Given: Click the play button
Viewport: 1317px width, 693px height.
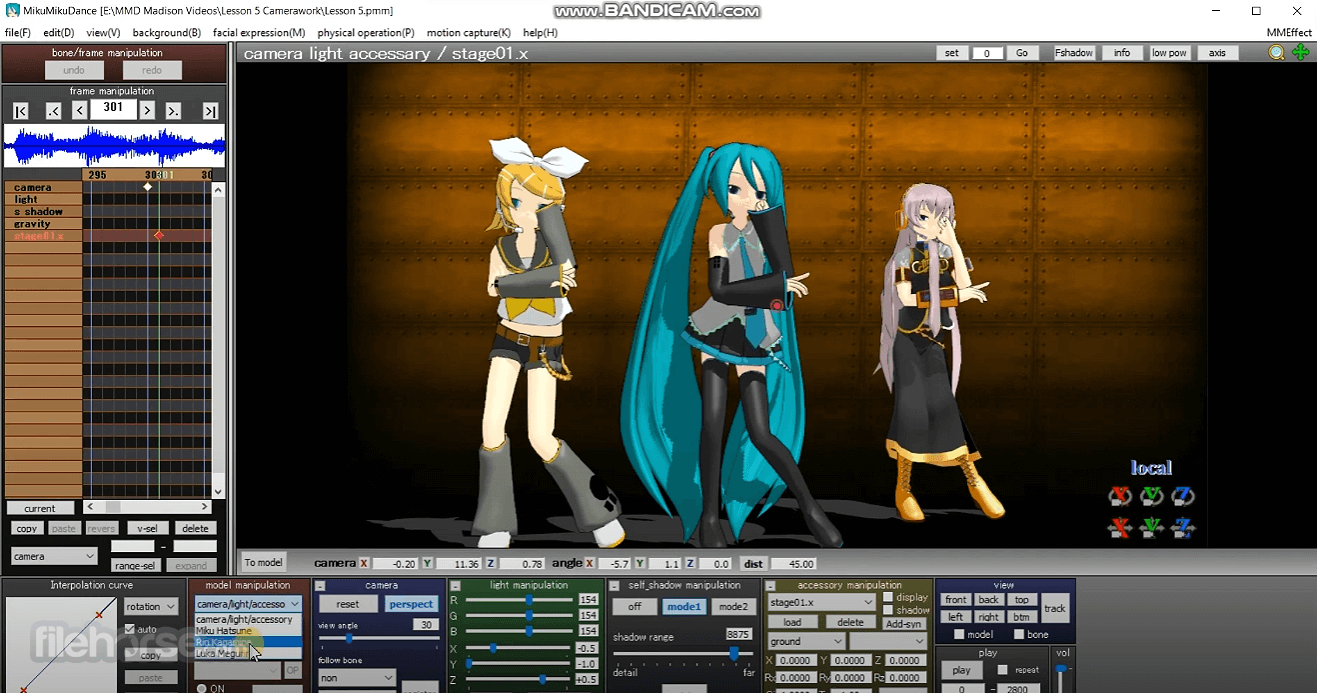Looking at the screenshot, I should [x=961, y=670].
